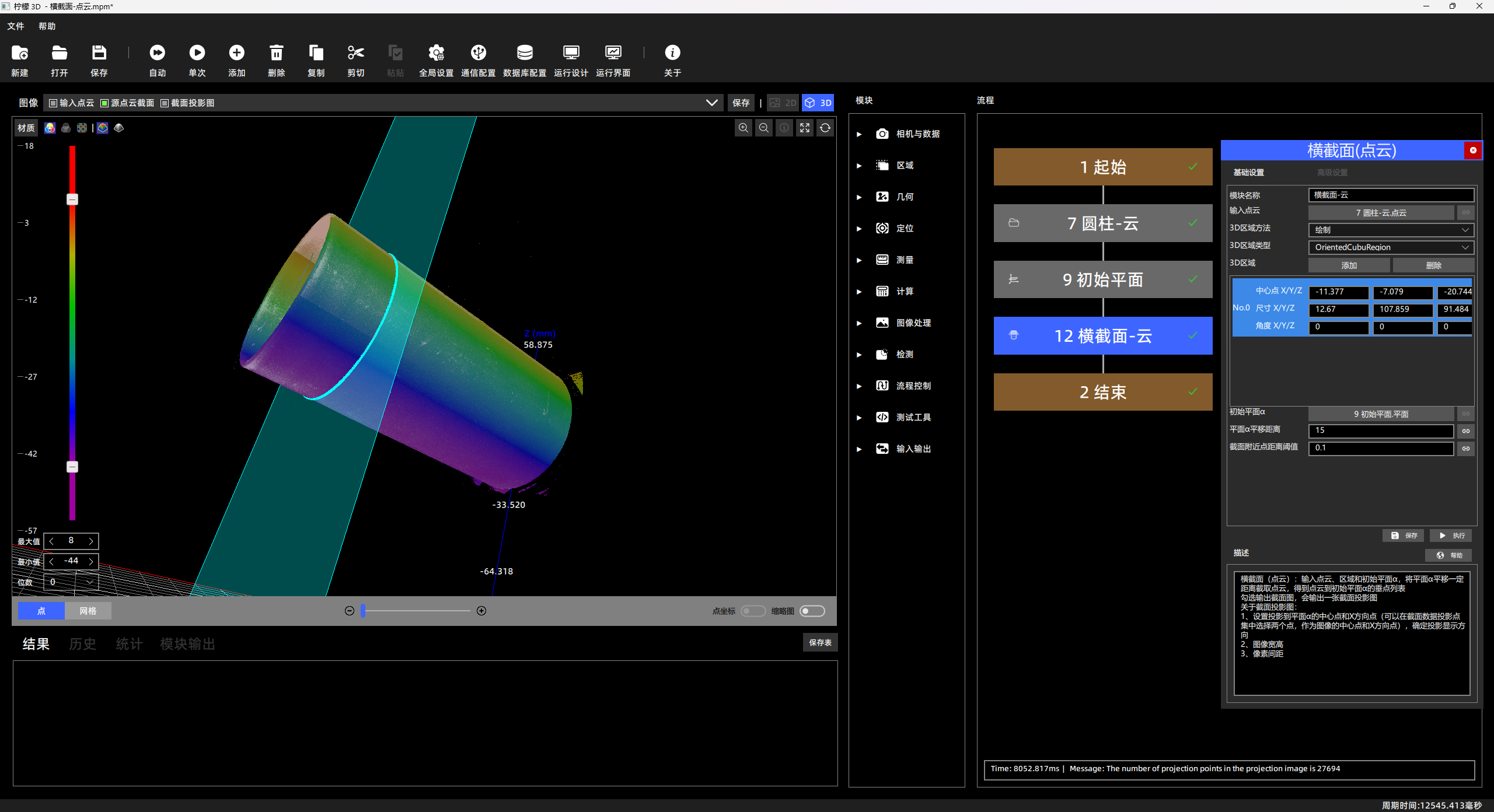Add a module with the 添加 toolbar icon

tap(237, 53)
